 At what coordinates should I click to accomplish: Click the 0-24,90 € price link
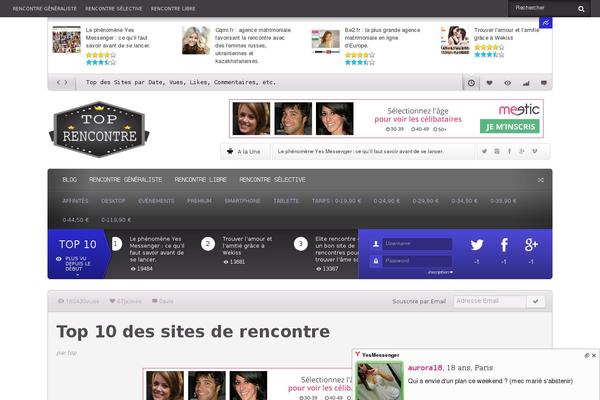pyautogui.click(x=386, y=201)
